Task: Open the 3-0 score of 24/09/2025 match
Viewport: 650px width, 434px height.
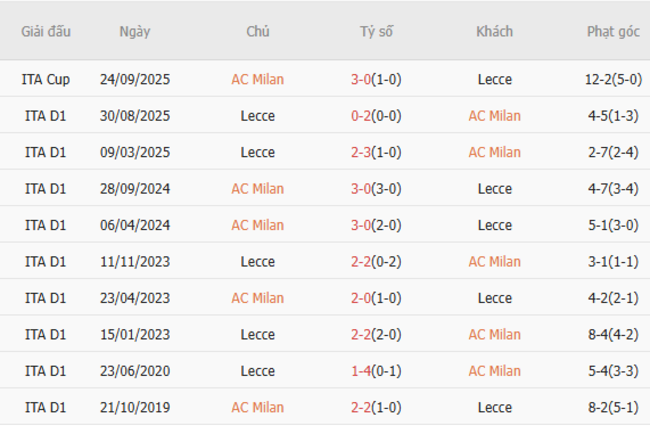Action: (x=361, y=79)
